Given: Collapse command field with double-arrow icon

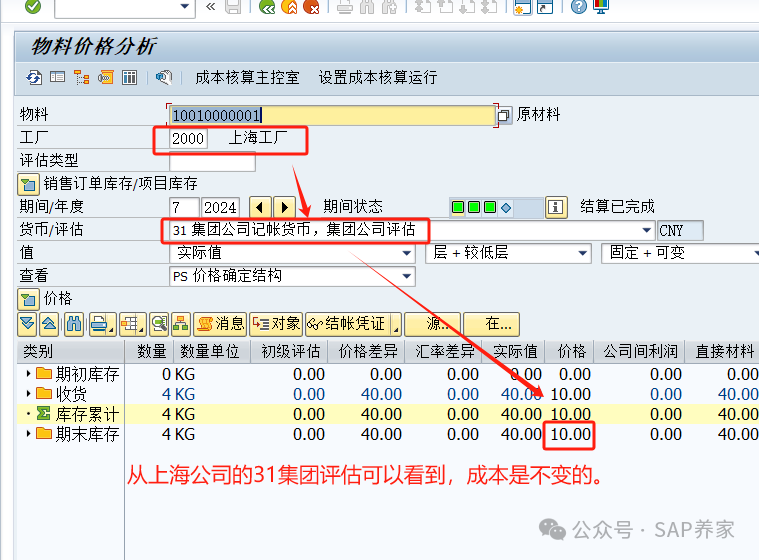Looking at the screenshot, I should 211,7.
